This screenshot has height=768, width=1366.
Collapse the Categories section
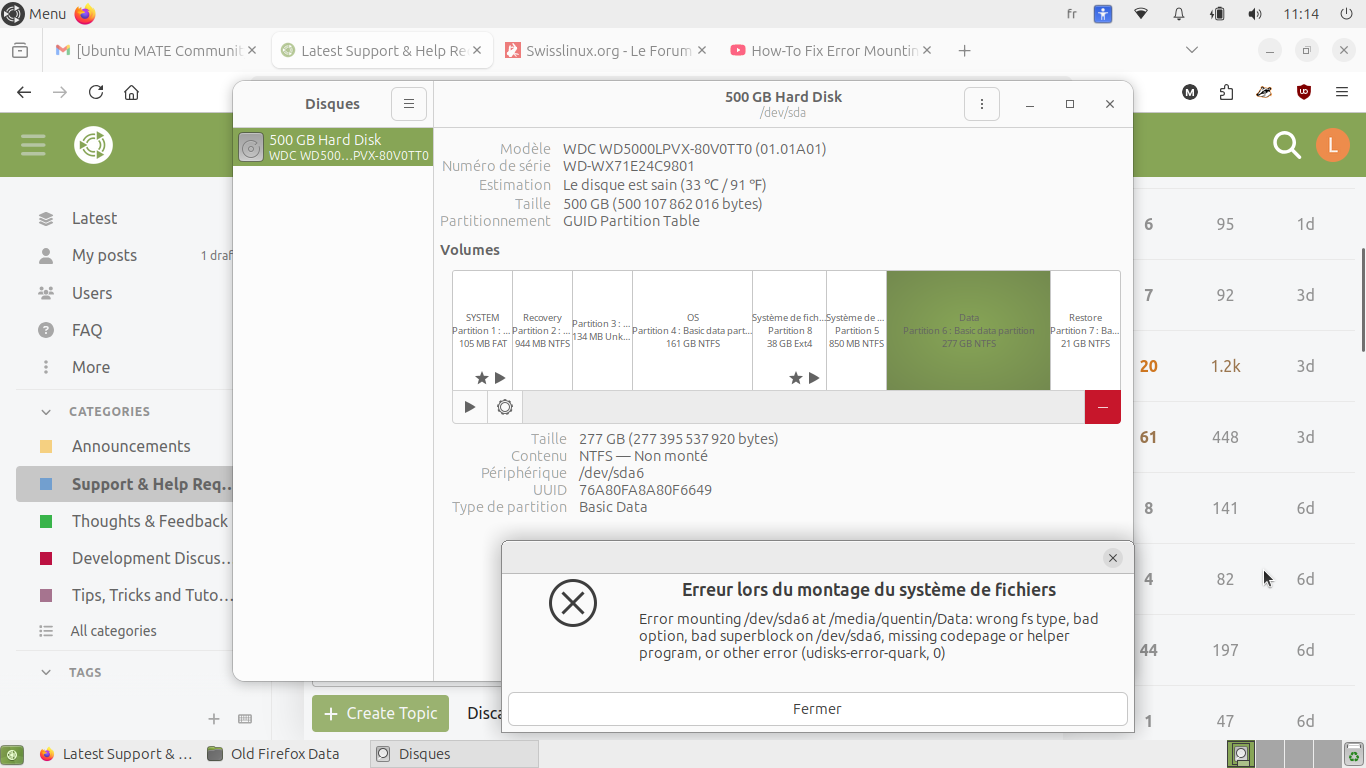46,411
